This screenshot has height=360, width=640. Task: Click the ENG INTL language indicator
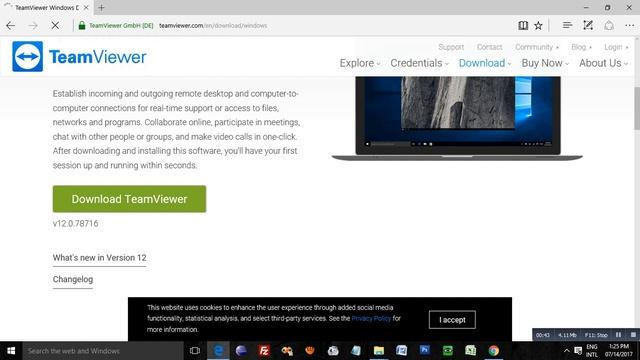click(592, 351)
